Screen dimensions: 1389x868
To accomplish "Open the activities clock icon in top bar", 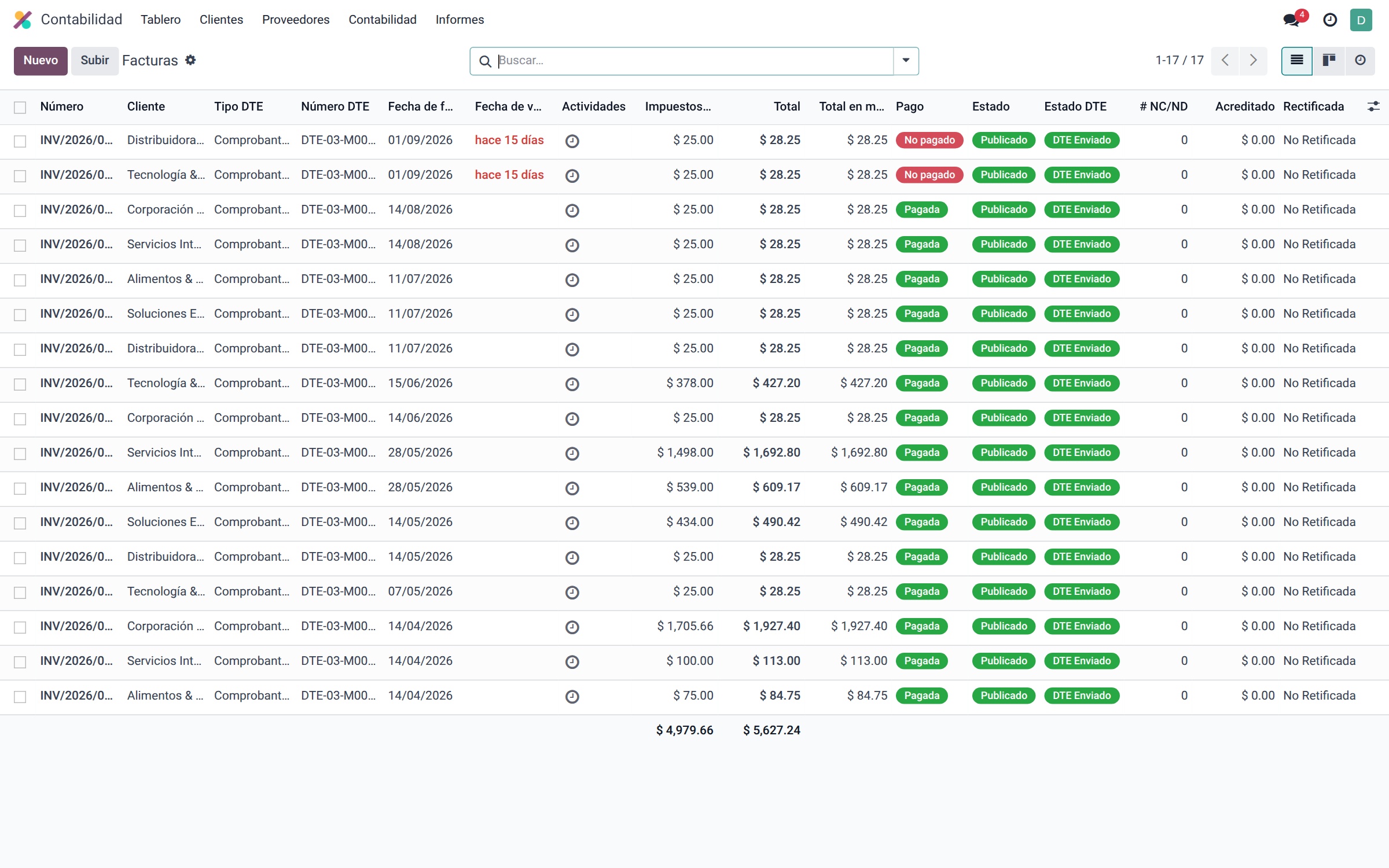I will tap(1330, 20).
